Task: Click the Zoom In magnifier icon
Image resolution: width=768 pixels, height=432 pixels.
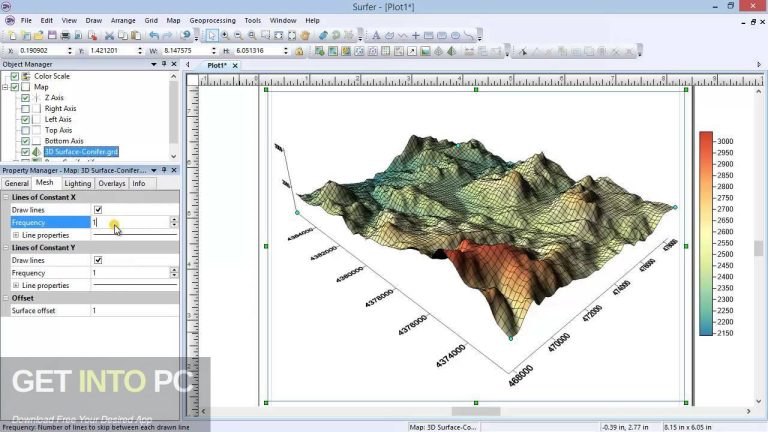Action: (225, 35)
